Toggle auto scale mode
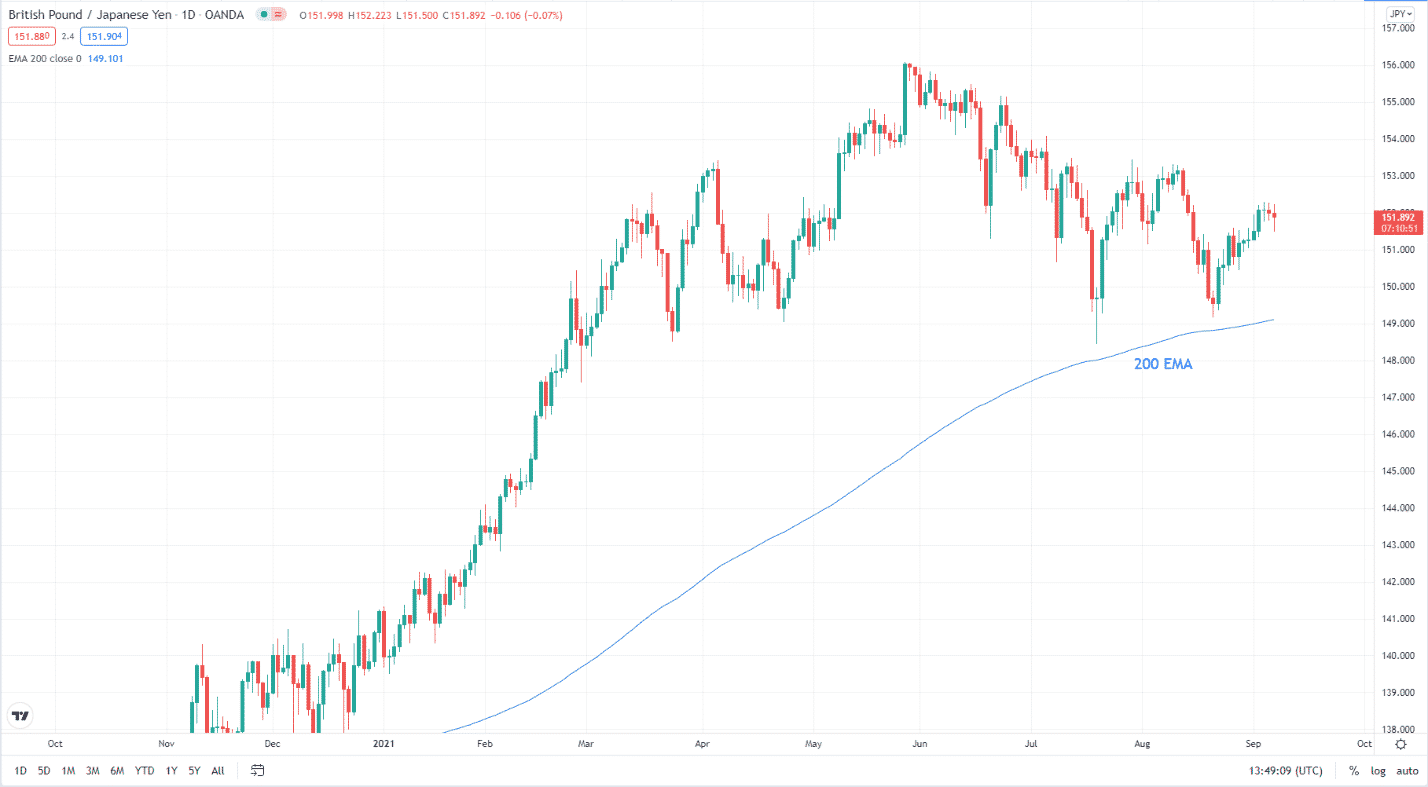This screenshot has width=1428, height=787. [1407, 771]
